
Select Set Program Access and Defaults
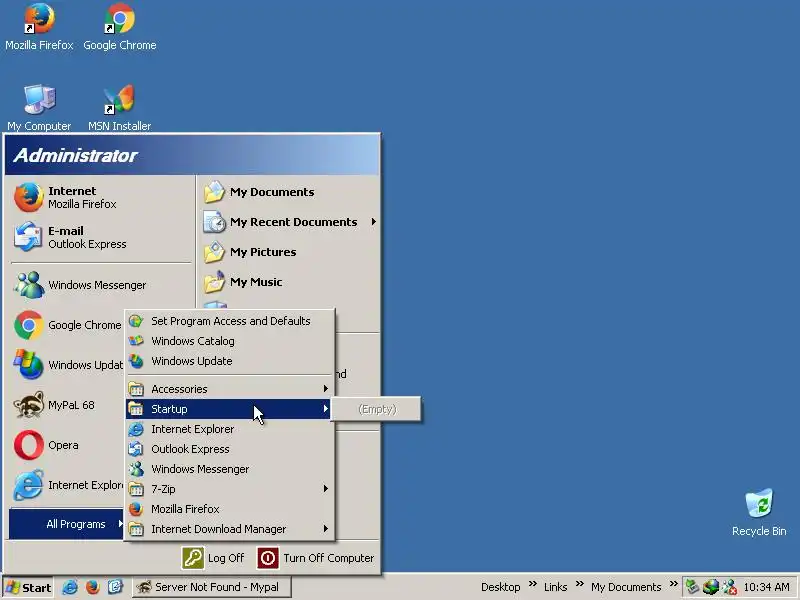tap(230, 321)
